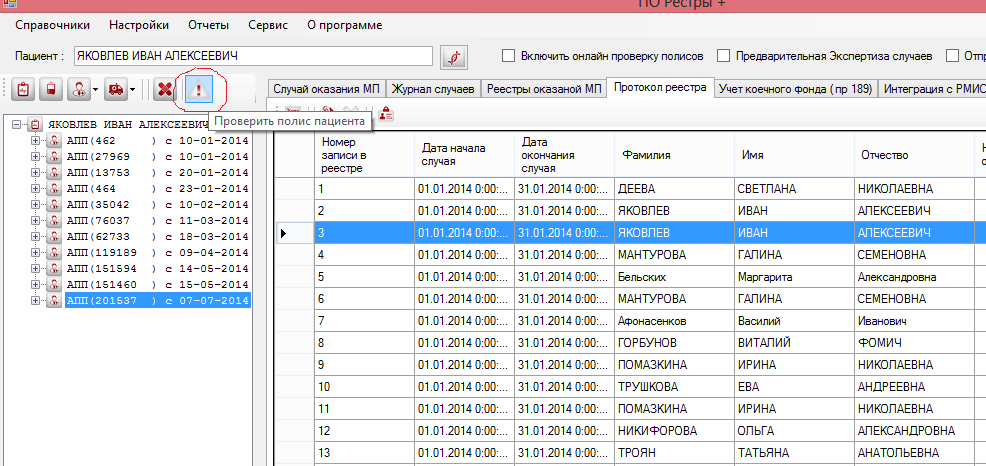Viewport: 986px width, 466px height.
Task: Click the doctor icon on АПП(201537) row
Action: click(55, 301)
